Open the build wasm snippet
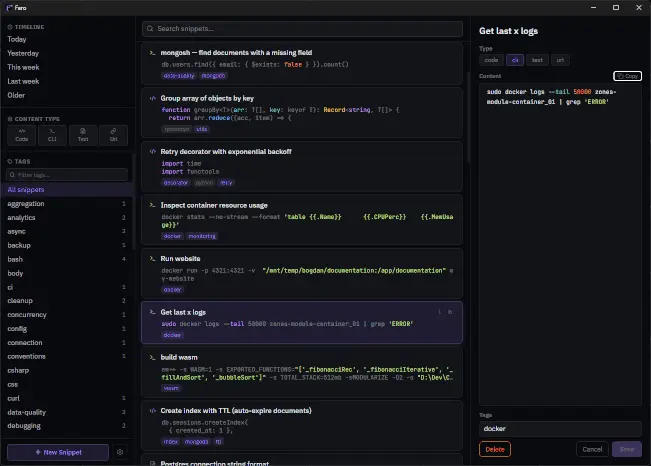651x466 pixels. pos(302,372)
